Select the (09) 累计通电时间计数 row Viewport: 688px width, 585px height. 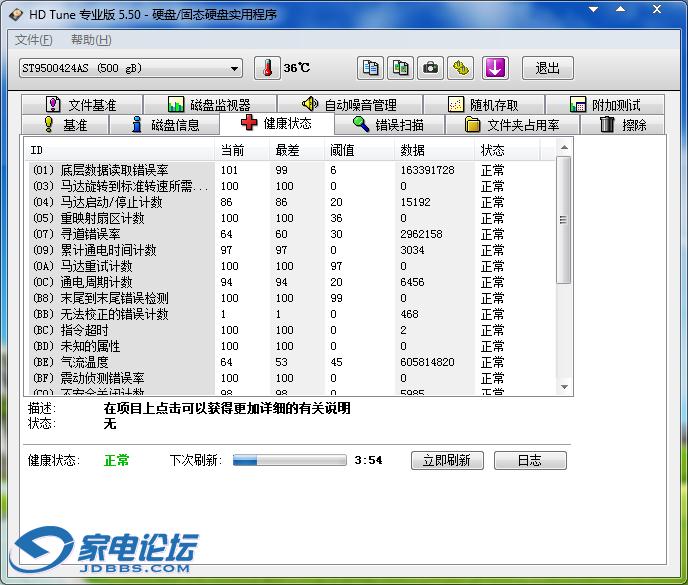(x=292, y=250)
